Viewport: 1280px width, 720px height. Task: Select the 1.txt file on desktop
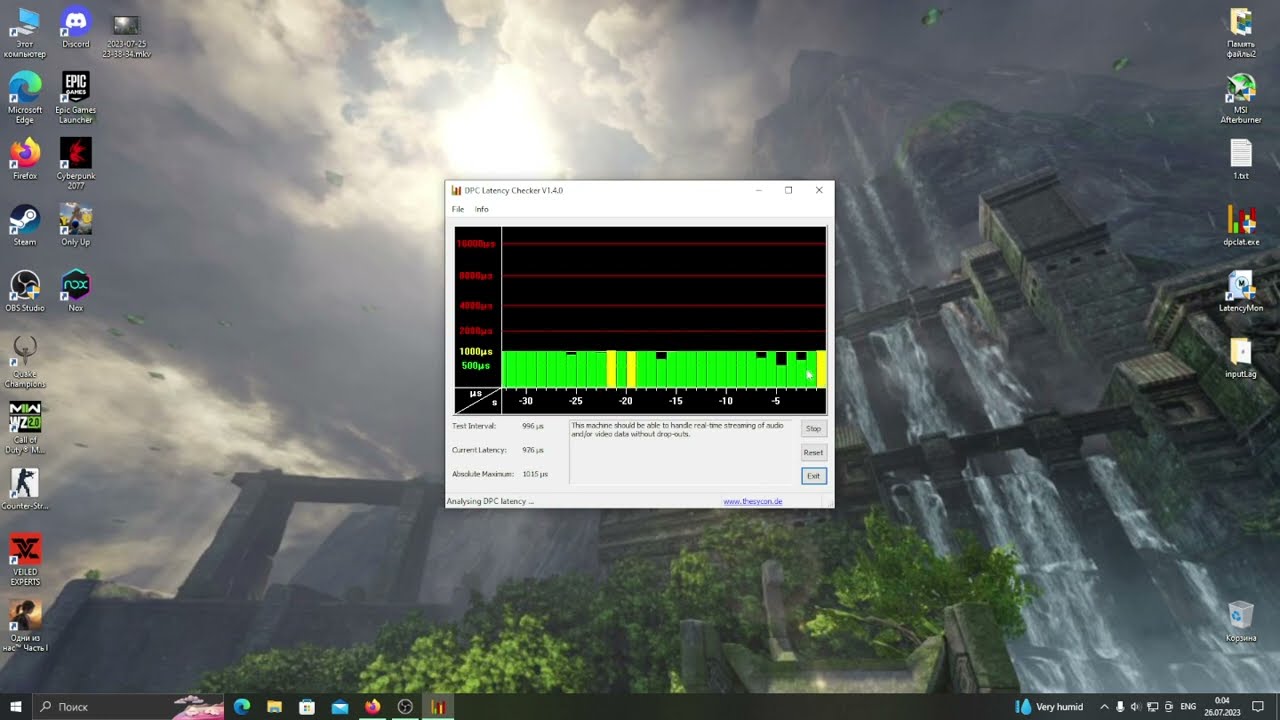click(1241, 159)
